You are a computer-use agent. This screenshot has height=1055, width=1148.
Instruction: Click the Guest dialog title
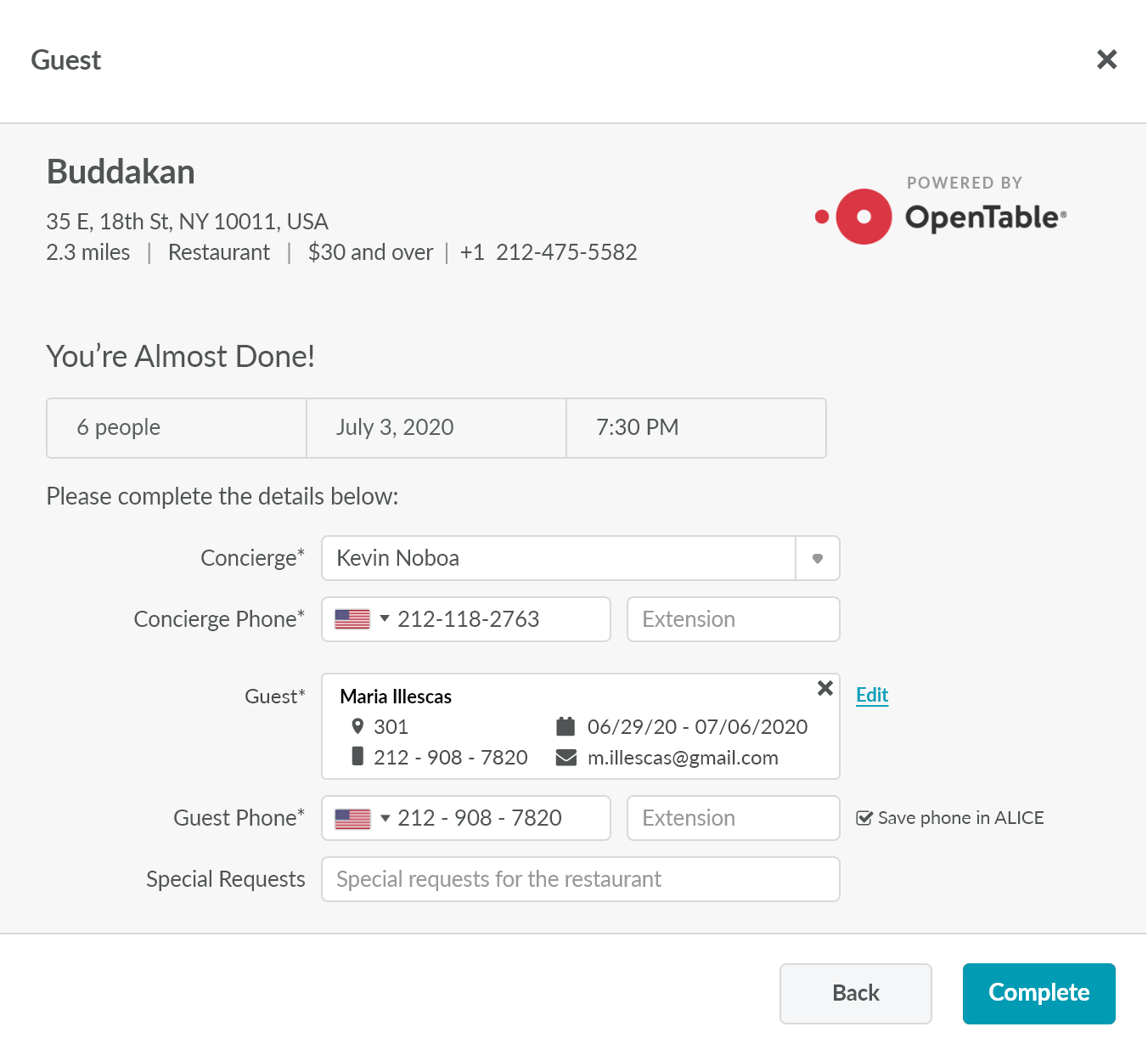[x=66, y=60]
